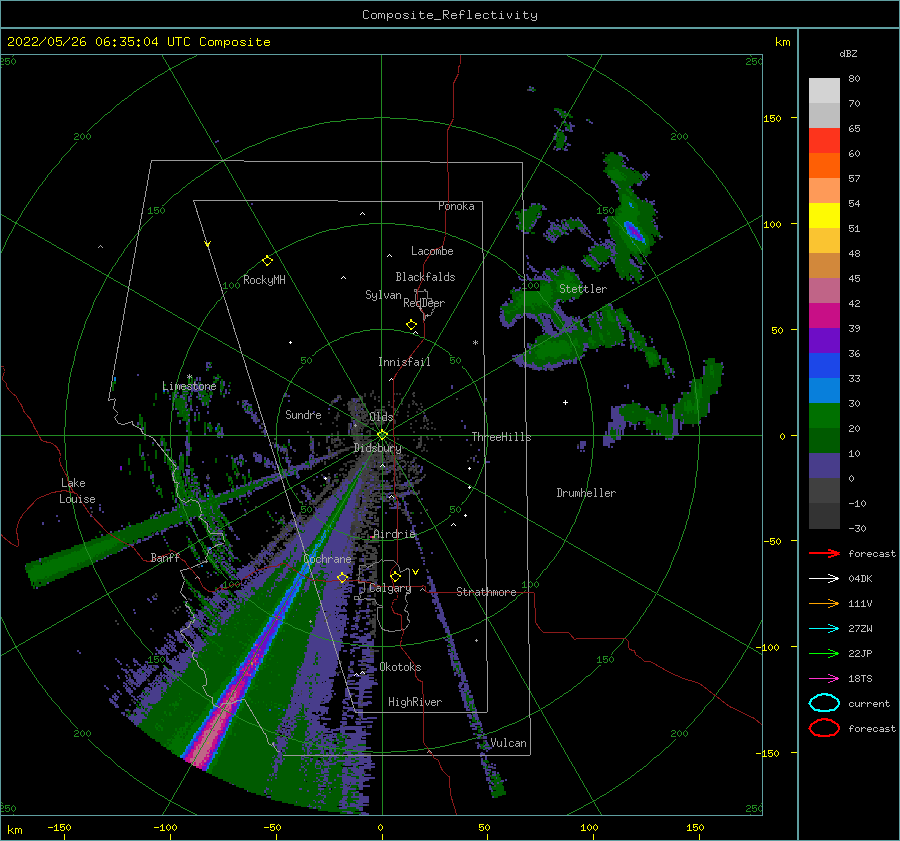Click the 04DK legend label
900x841 pixels.
click(860, 579)
